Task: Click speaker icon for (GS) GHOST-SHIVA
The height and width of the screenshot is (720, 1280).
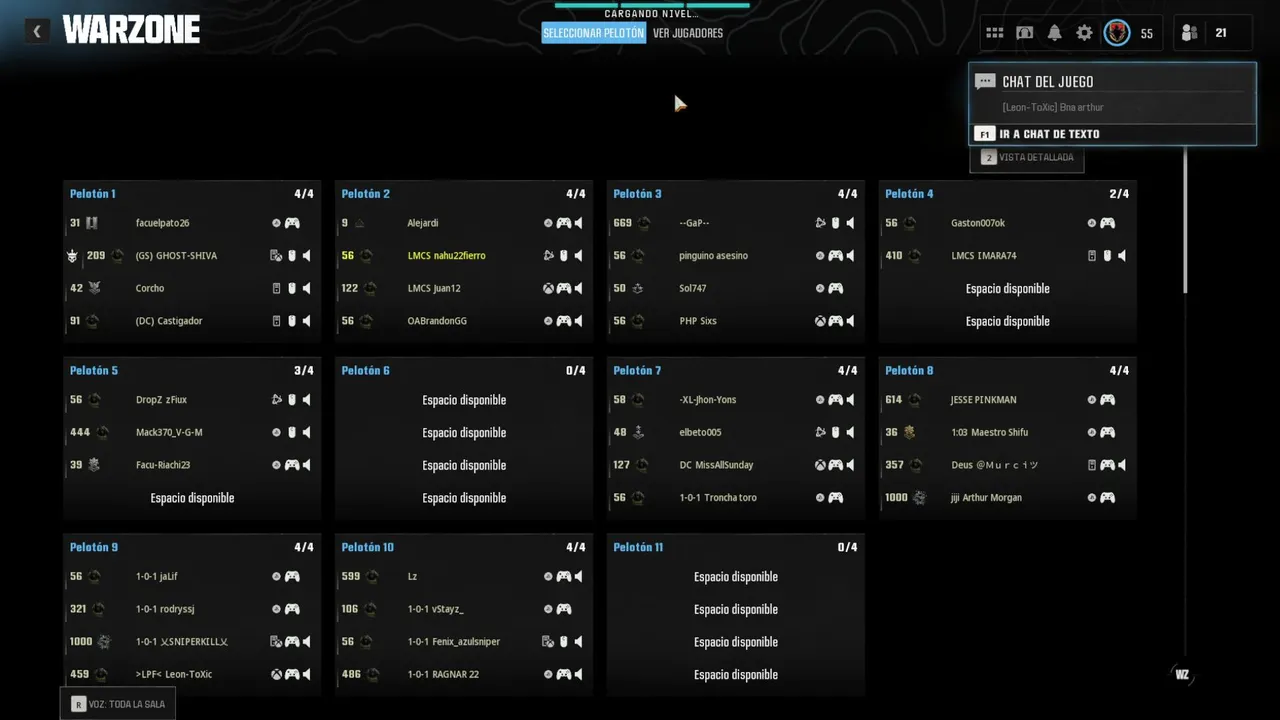Action: pyautogui.click(x=306, y=256)
